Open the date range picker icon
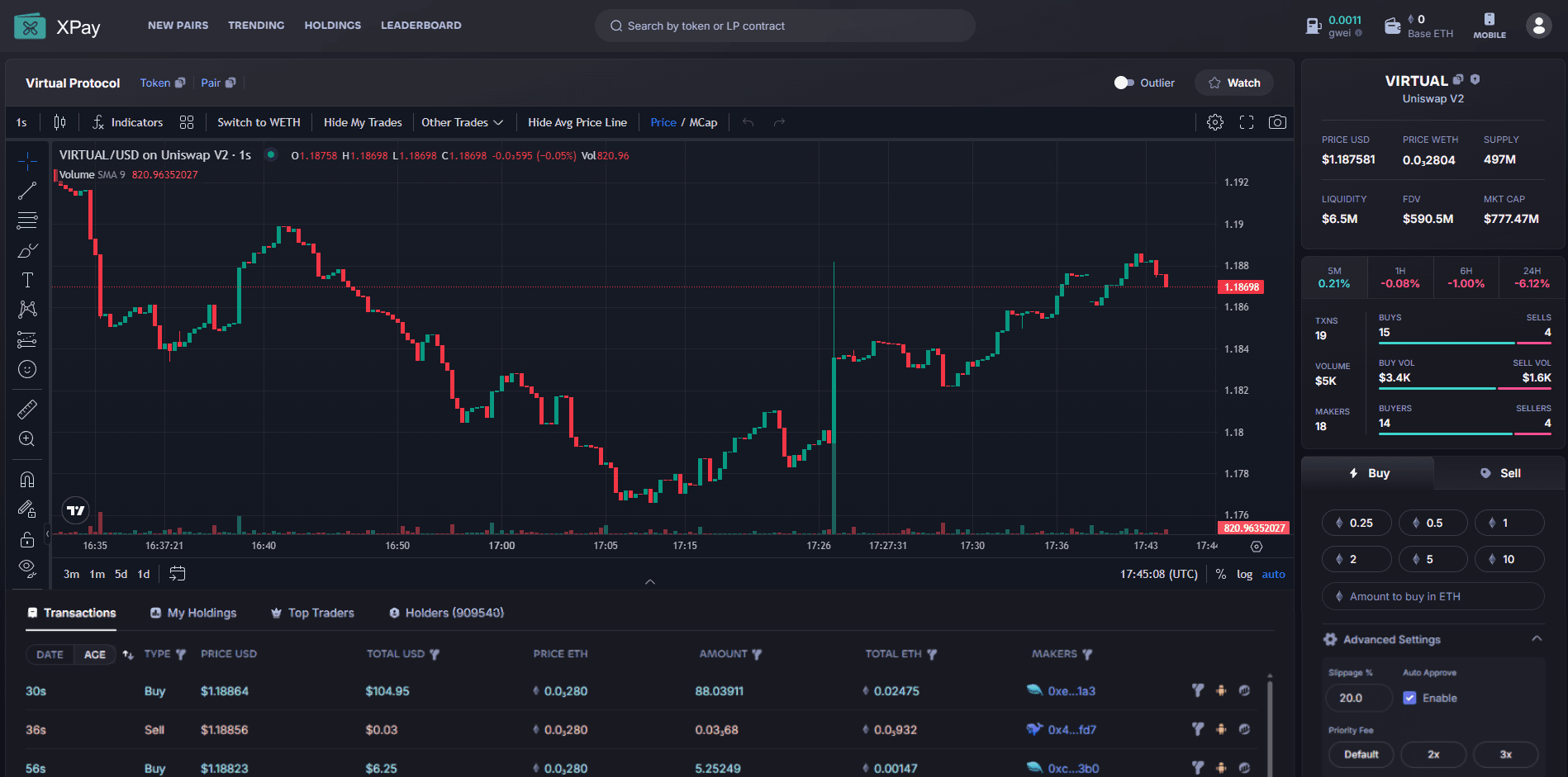 (x=177, y=574)
